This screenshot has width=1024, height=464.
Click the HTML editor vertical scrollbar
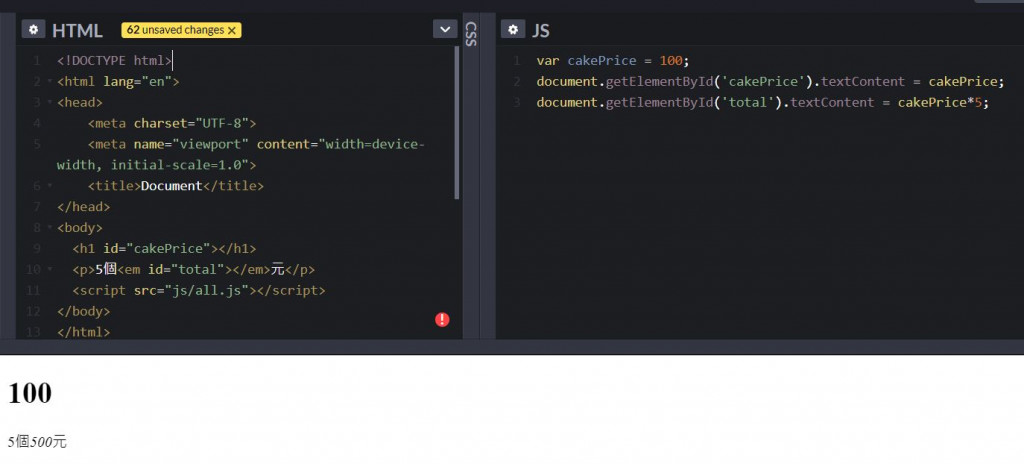(456, 123)
